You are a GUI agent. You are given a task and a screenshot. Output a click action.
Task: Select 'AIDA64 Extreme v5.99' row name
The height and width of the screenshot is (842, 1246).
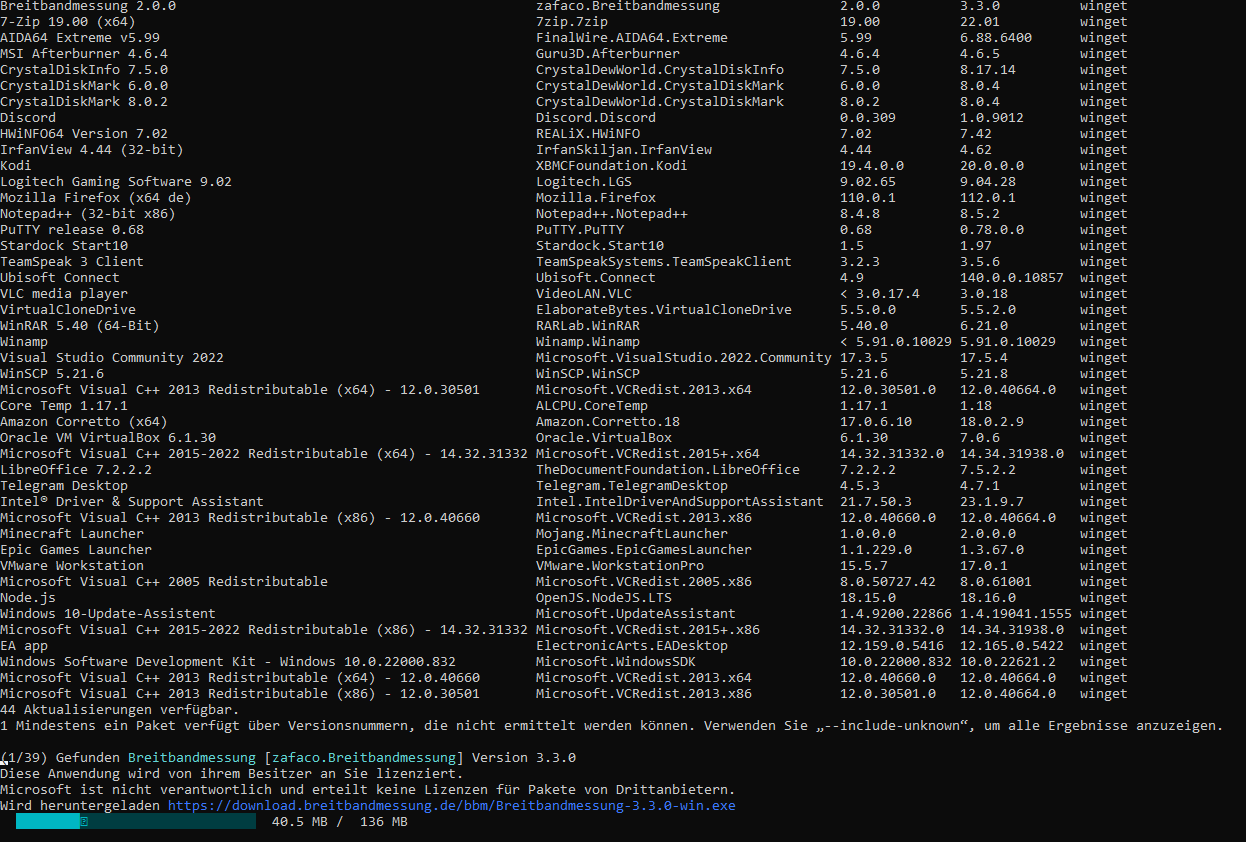coord(80,38)
